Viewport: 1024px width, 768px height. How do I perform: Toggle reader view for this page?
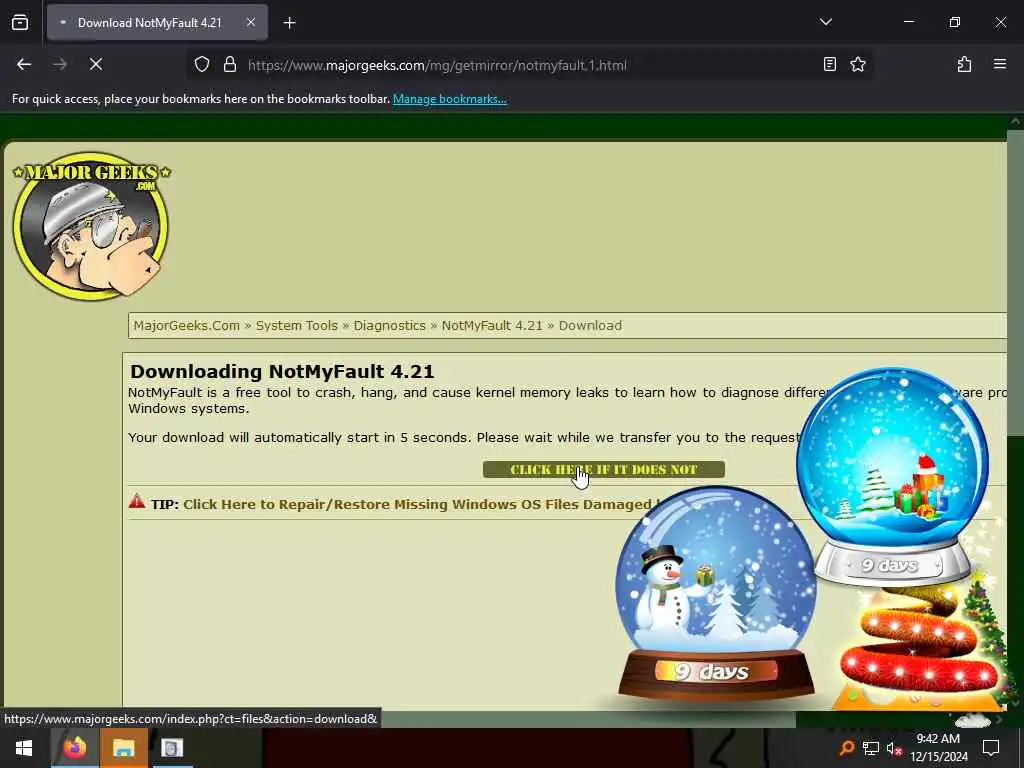click(829, 65)
